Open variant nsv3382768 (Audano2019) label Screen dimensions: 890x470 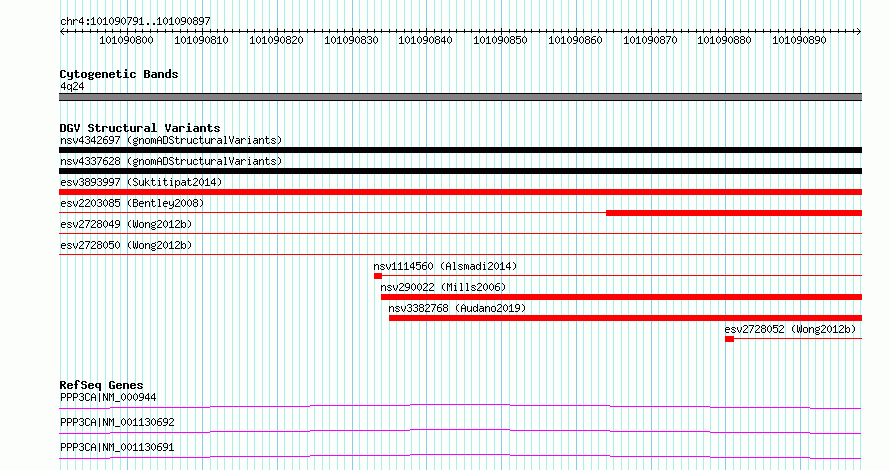pos(457,308)
